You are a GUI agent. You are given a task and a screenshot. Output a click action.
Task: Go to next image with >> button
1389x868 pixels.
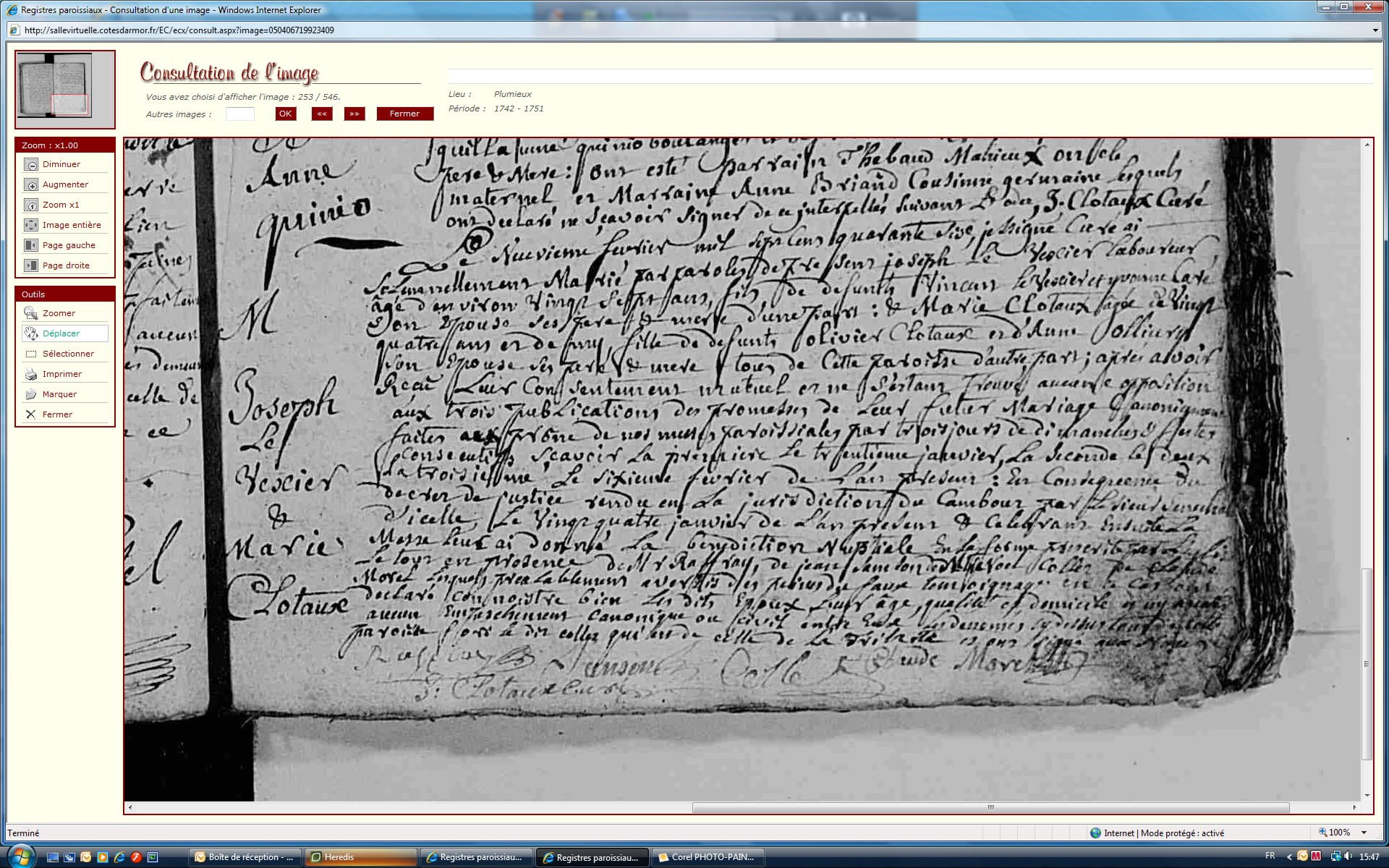[x=354, y=114]
